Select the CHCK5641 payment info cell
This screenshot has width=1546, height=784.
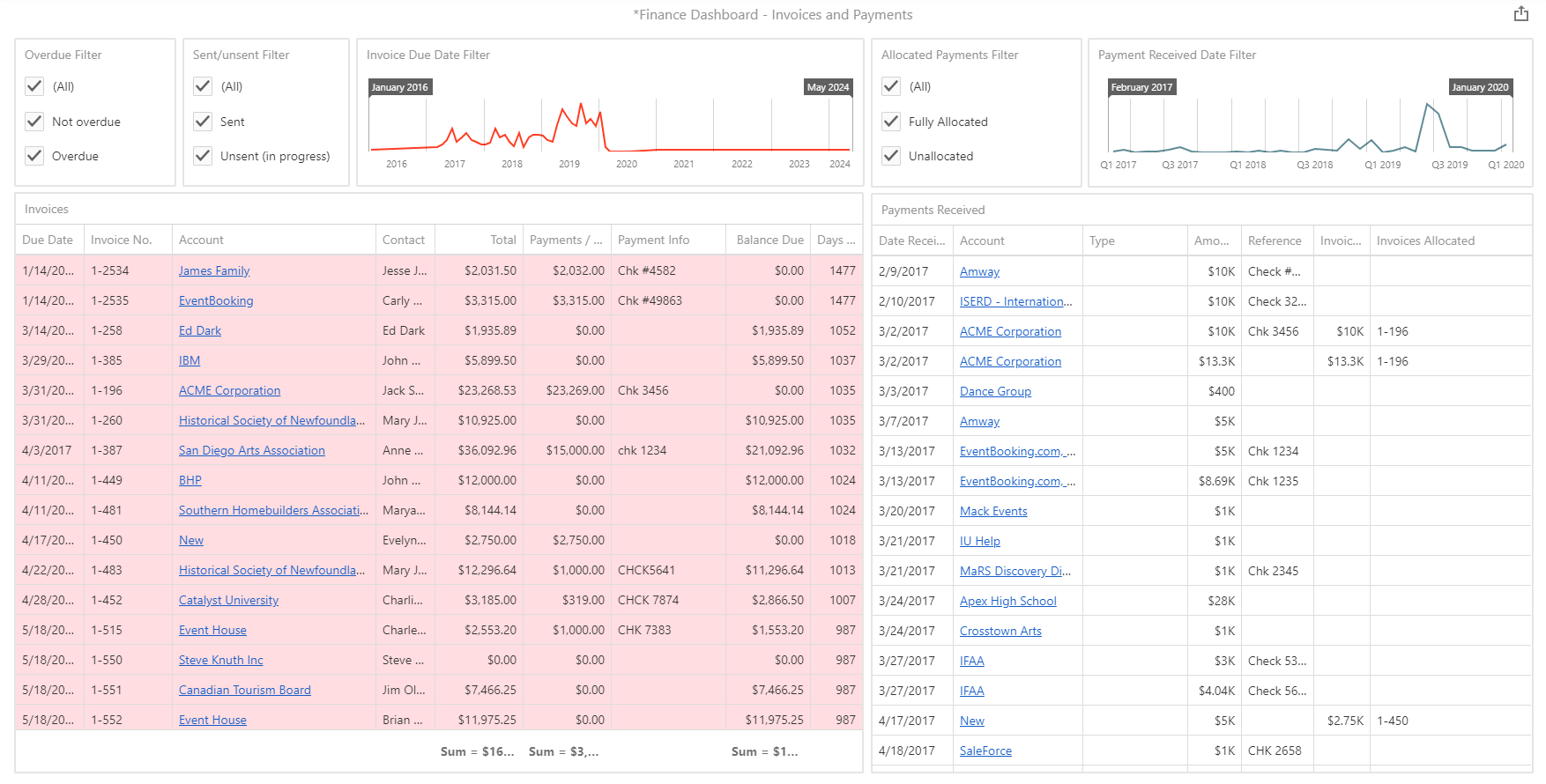click(x=668, y=570)
